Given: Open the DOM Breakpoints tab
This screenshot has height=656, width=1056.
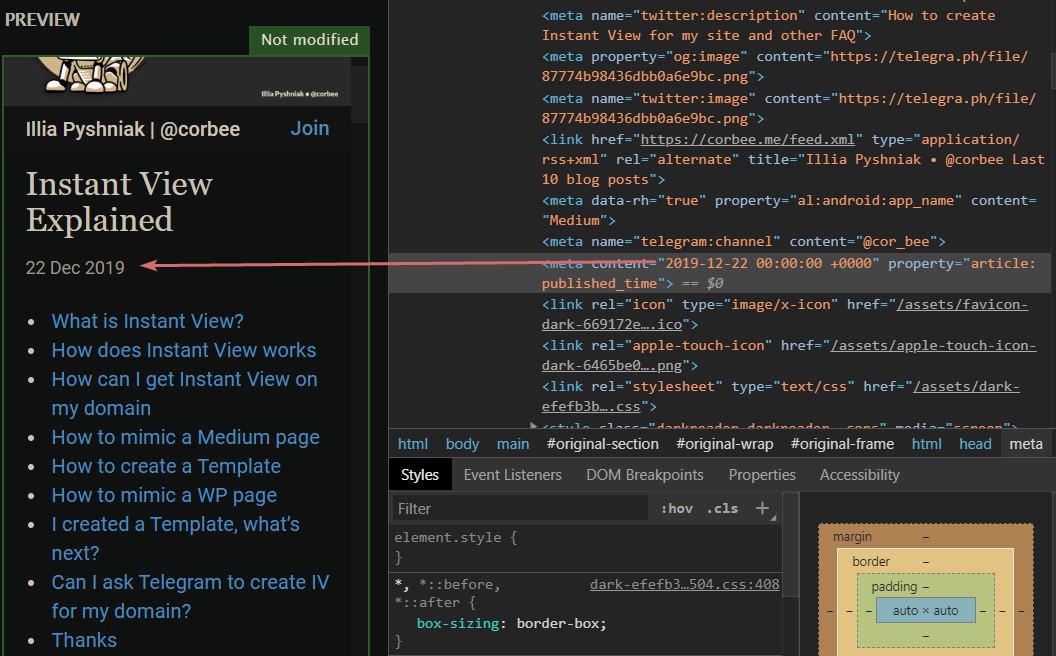Looking at the screenshot, I should click(x=645, y=475).
